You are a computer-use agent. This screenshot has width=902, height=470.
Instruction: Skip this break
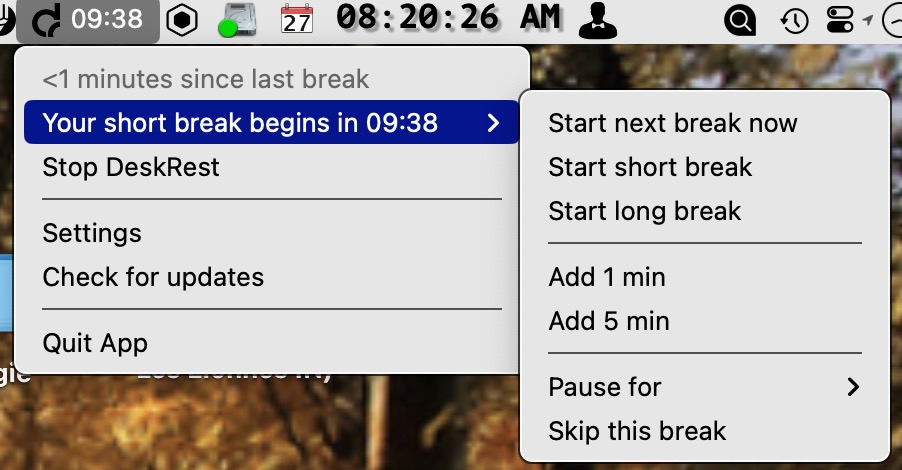click(x=637, y=431)
